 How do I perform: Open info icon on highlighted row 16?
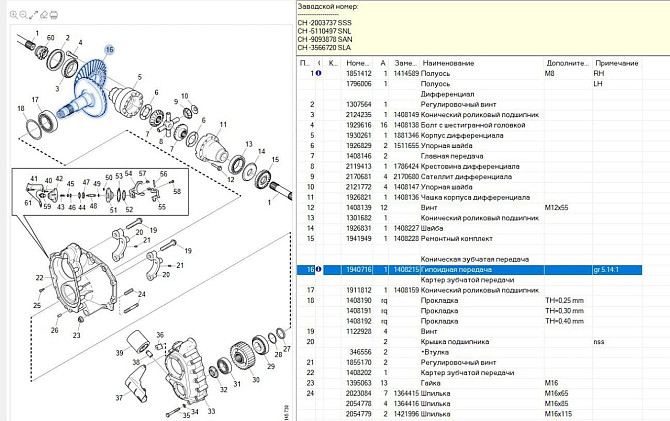(320, 269)
